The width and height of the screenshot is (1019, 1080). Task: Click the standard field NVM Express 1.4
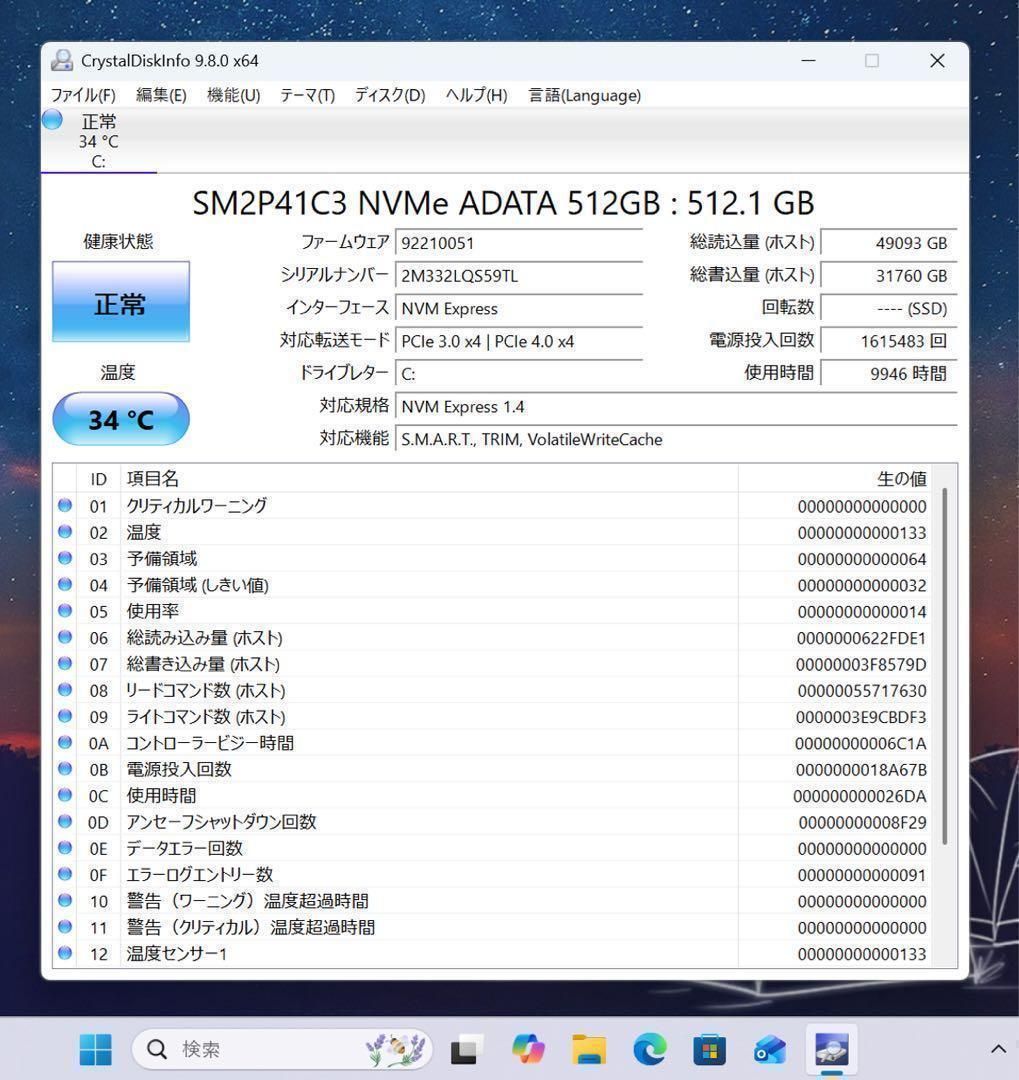676,406
